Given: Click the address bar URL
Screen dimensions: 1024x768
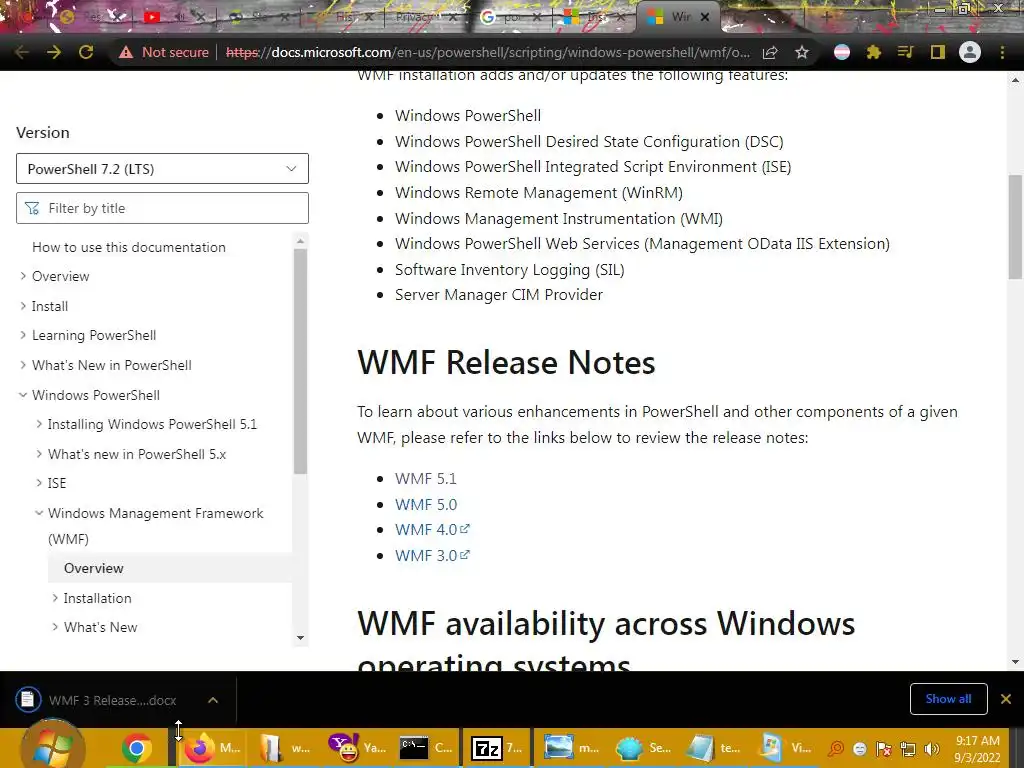Looking at the screenshot, I should click(488, 52).
